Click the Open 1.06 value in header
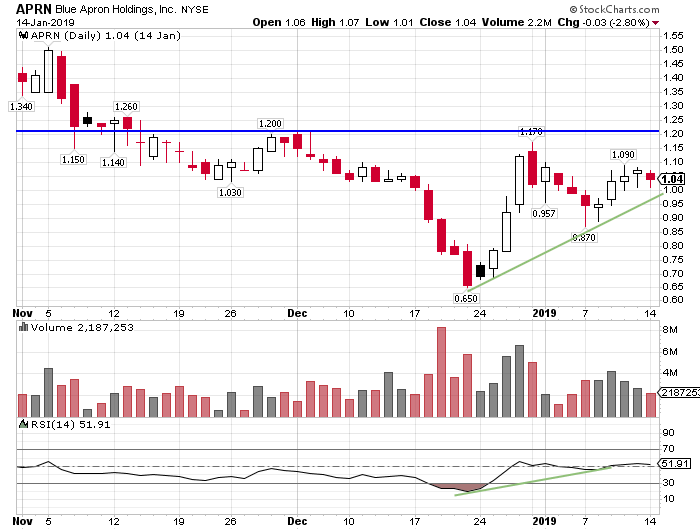The height and width of the screenshot is (530, 700). [279, 22]
